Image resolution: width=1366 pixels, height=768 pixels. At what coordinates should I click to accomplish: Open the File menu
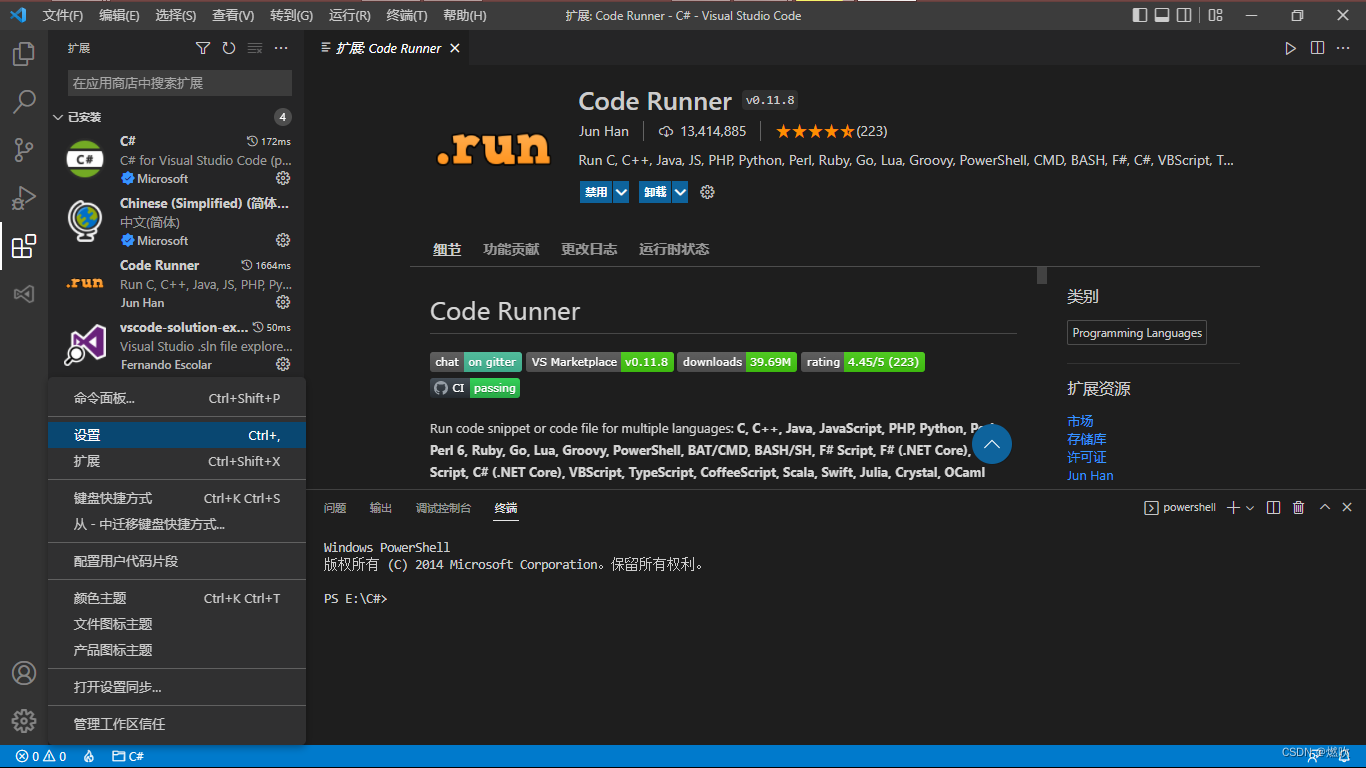coord(63,16)
